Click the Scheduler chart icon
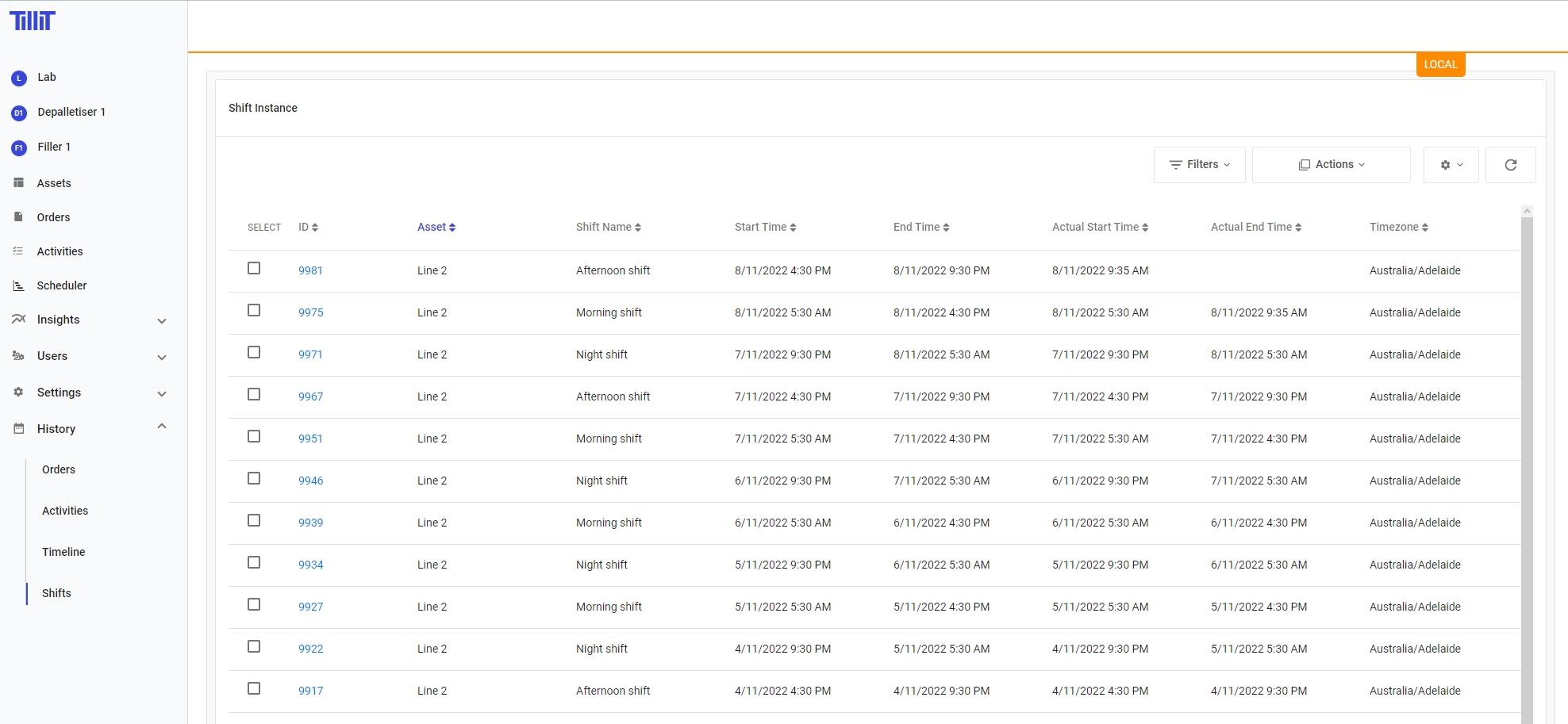 (18, 285)
